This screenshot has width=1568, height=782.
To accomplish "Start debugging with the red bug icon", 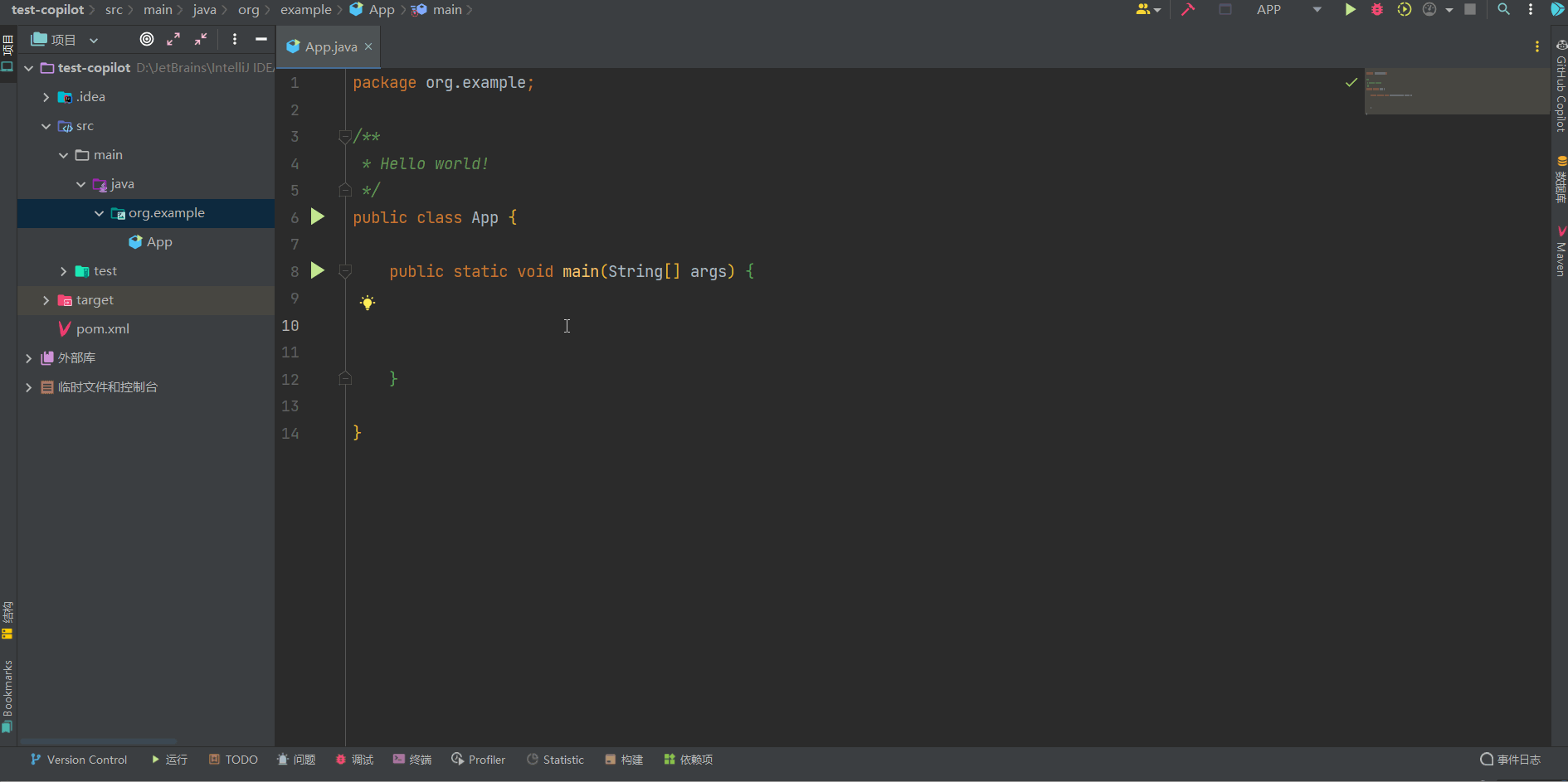I will coord(1377,10).
